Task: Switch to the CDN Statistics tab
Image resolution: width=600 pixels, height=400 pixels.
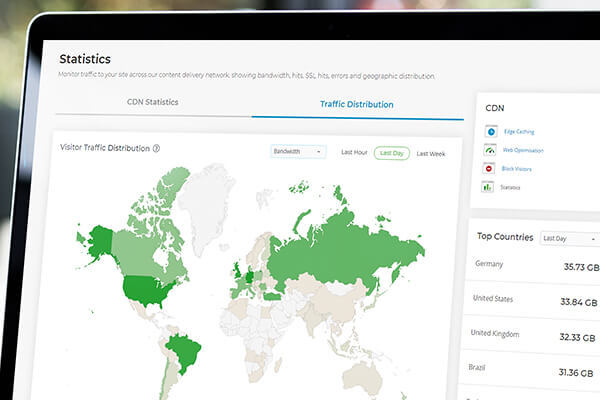Action: 153,102
